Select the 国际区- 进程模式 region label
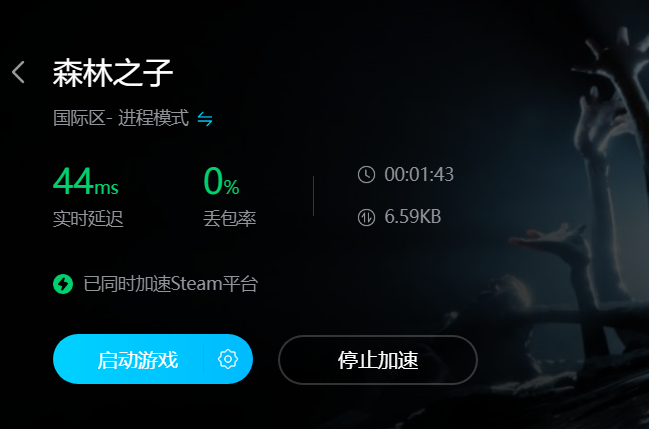 [x=121, y=118]
